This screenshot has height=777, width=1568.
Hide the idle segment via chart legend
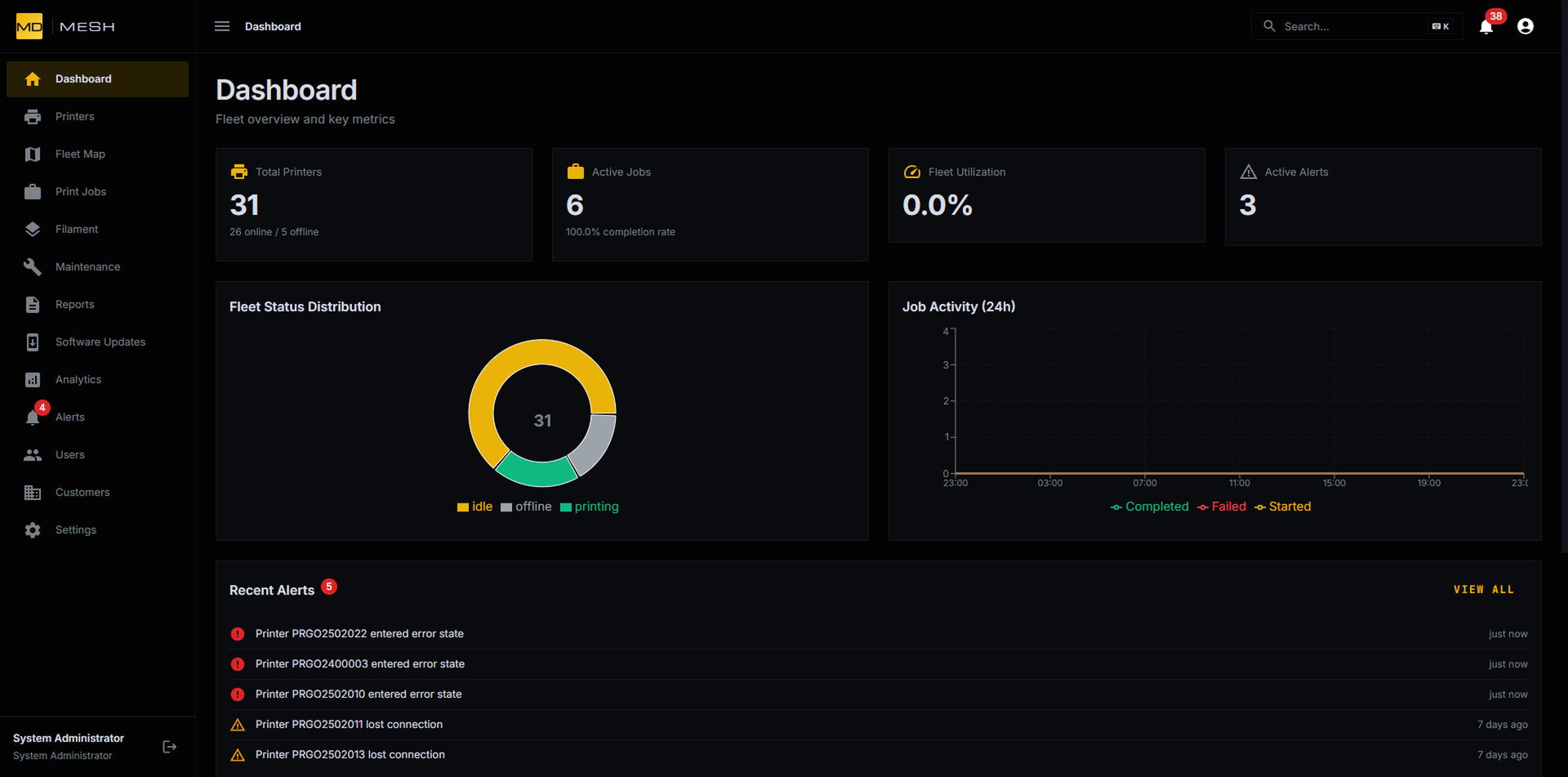(475, 507)
